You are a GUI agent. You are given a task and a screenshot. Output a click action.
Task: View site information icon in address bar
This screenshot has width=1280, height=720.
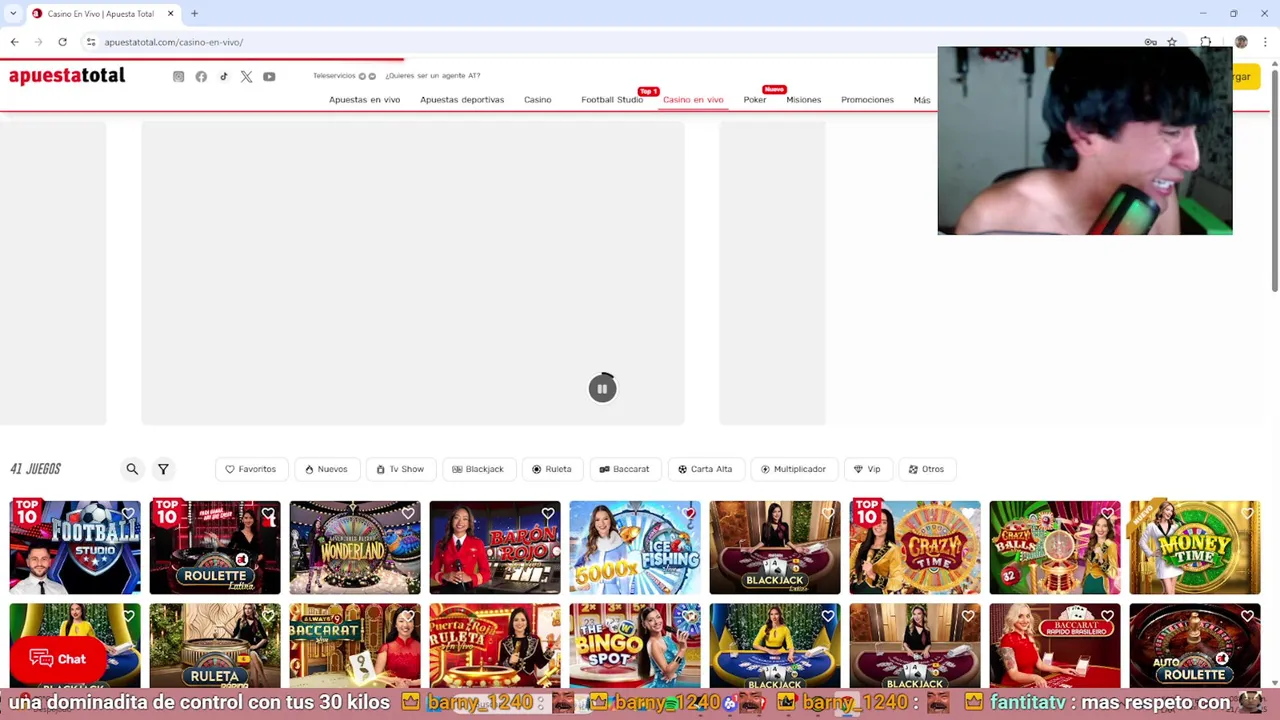91,42
